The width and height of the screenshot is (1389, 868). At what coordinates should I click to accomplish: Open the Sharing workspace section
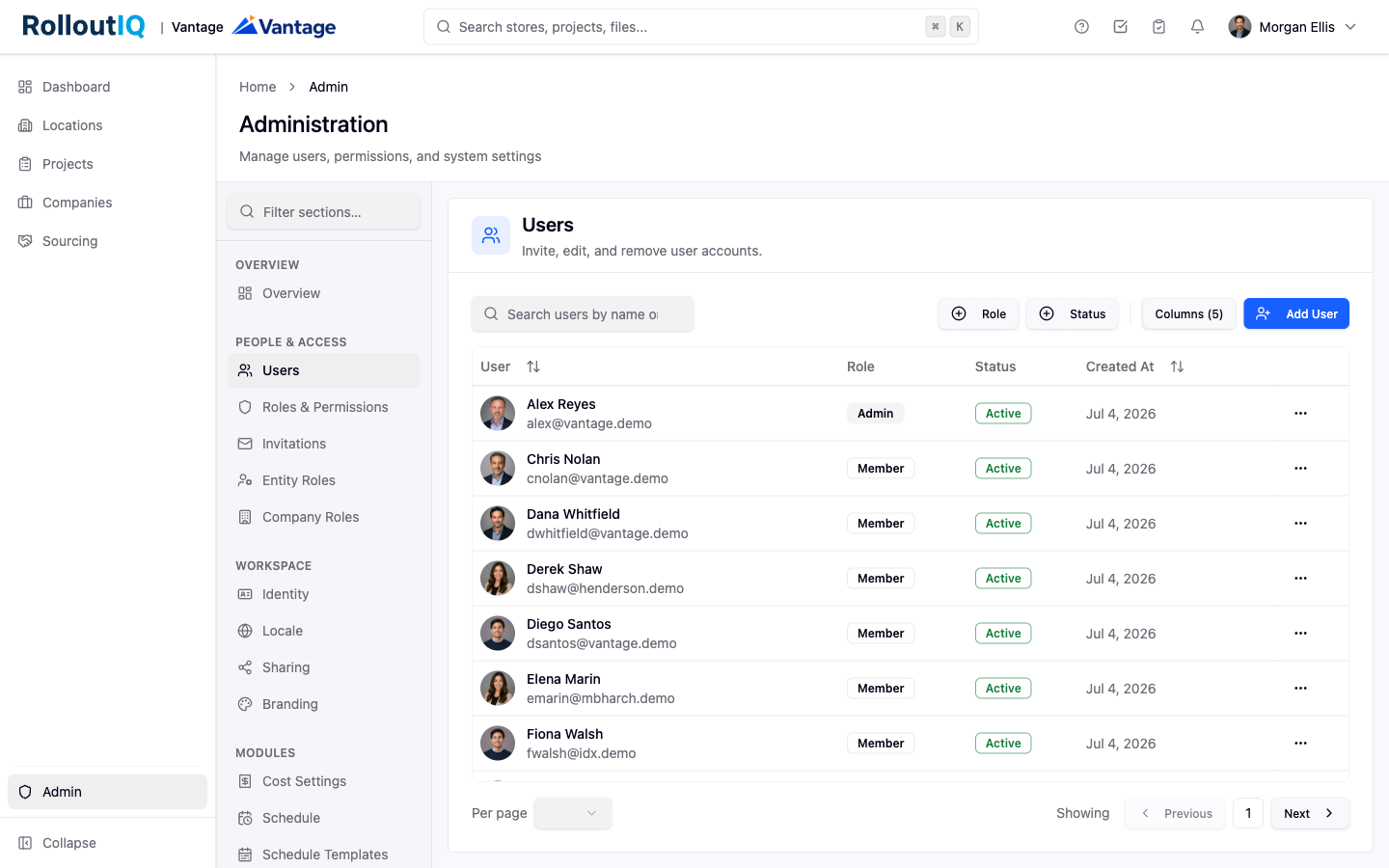click(323, 667)
